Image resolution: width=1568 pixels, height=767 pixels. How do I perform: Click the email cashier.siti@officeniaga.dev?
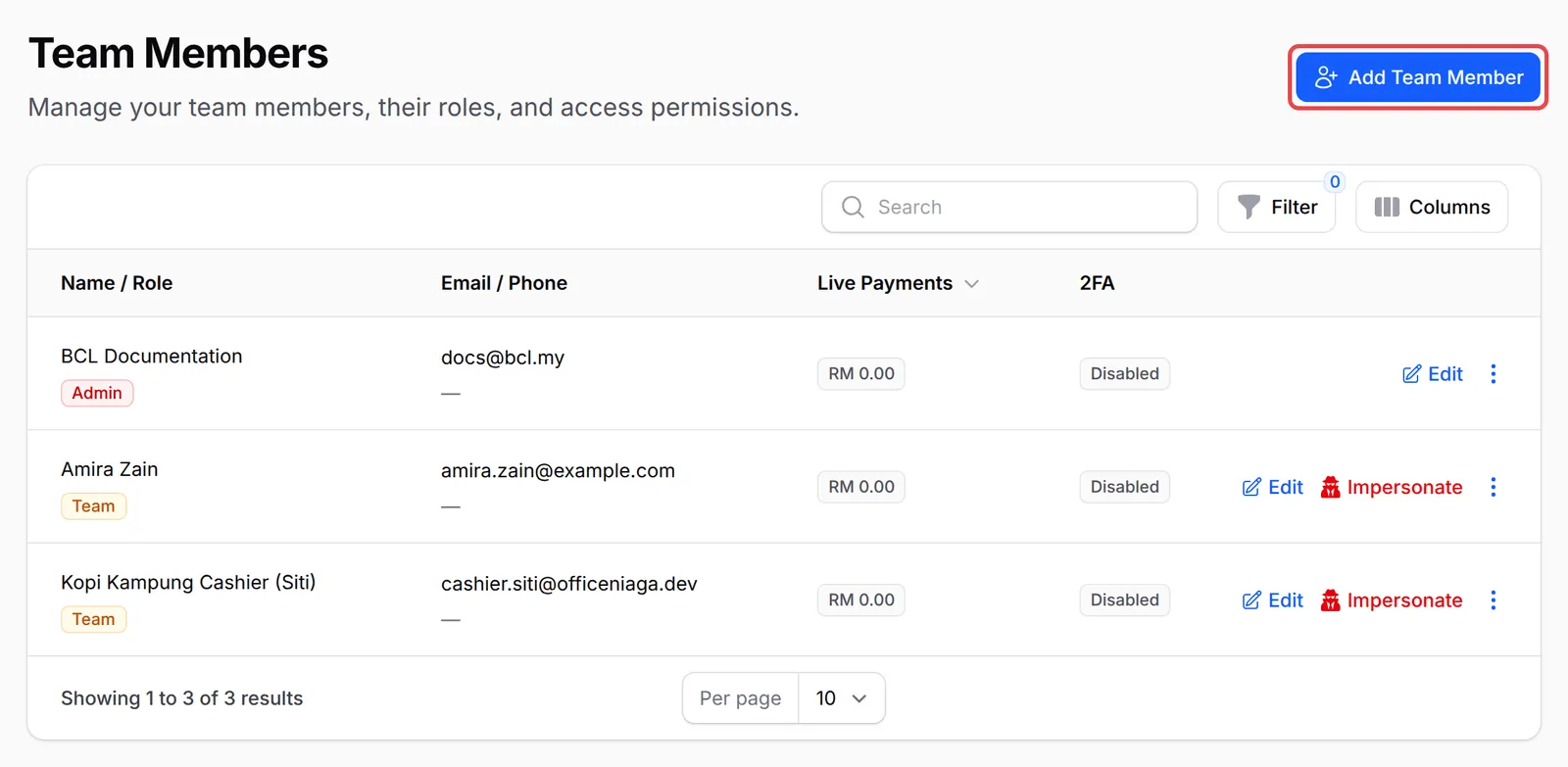tap(569, 584)
